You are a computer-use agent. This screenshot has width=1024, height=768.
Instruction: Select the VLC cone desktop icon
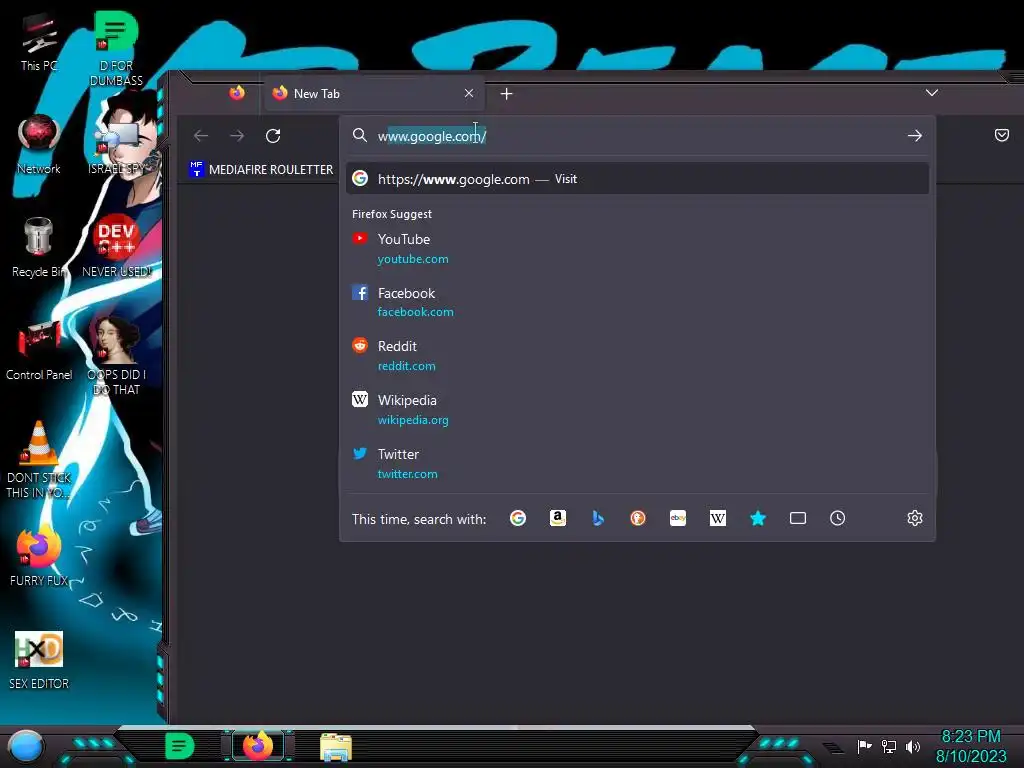coord(39,460)
